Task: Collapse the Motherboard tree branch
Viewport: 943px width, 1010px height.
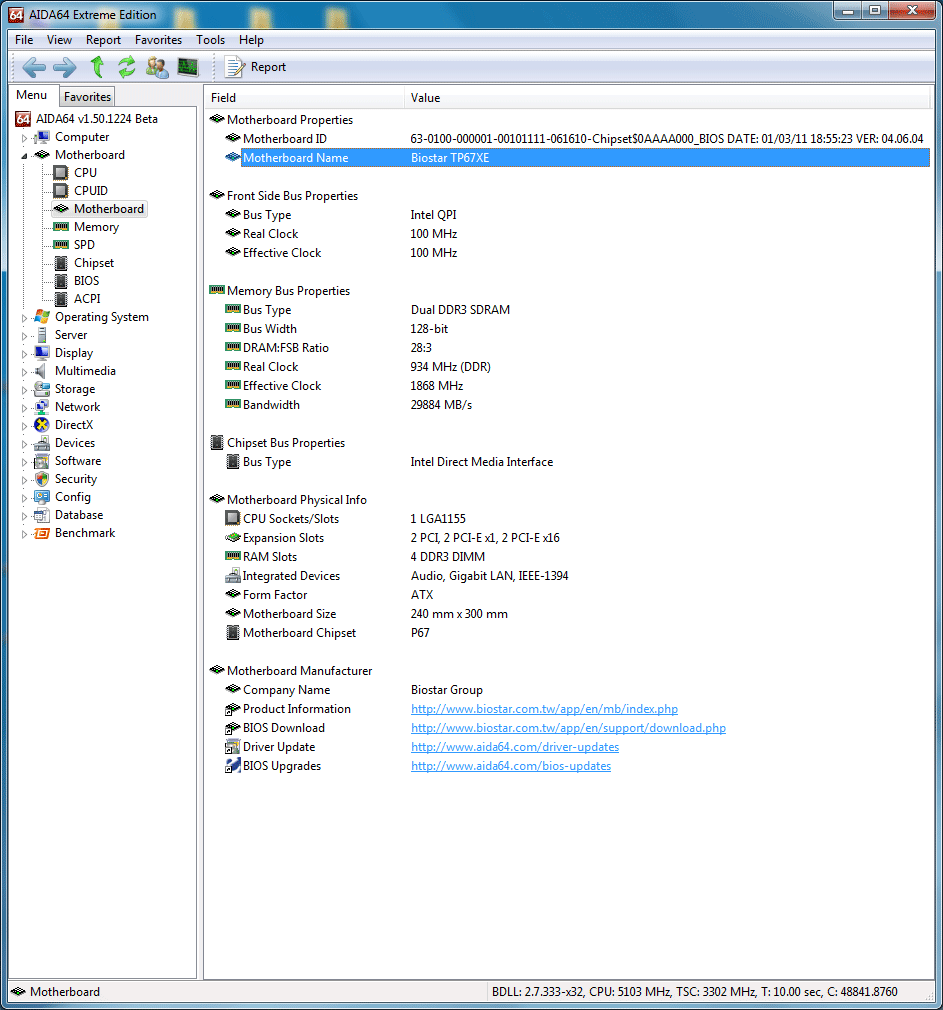Action: 24,156
